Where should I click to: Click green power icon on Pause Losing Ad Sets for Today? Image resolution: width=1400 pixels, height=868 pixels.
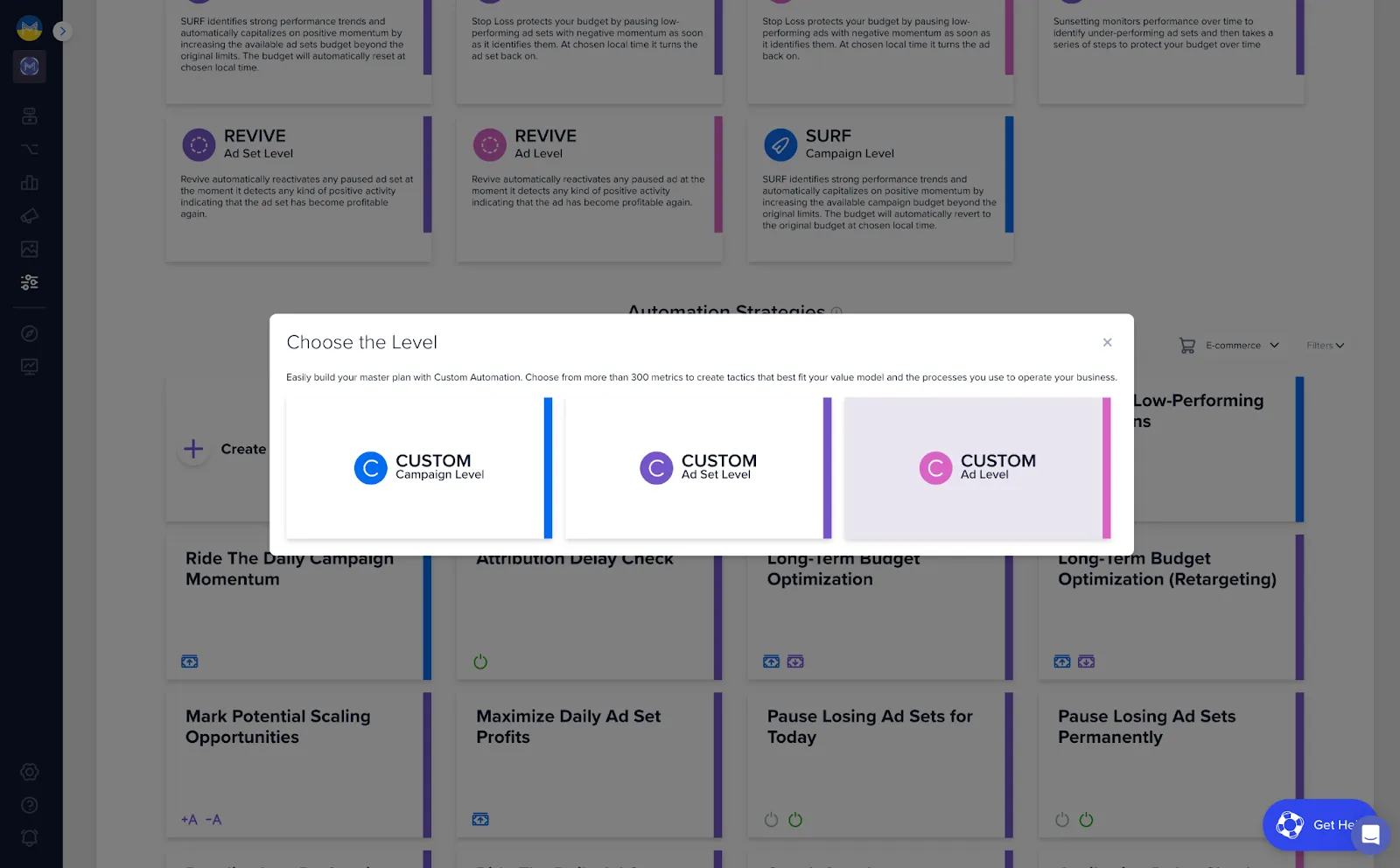[x=795, y=820]
